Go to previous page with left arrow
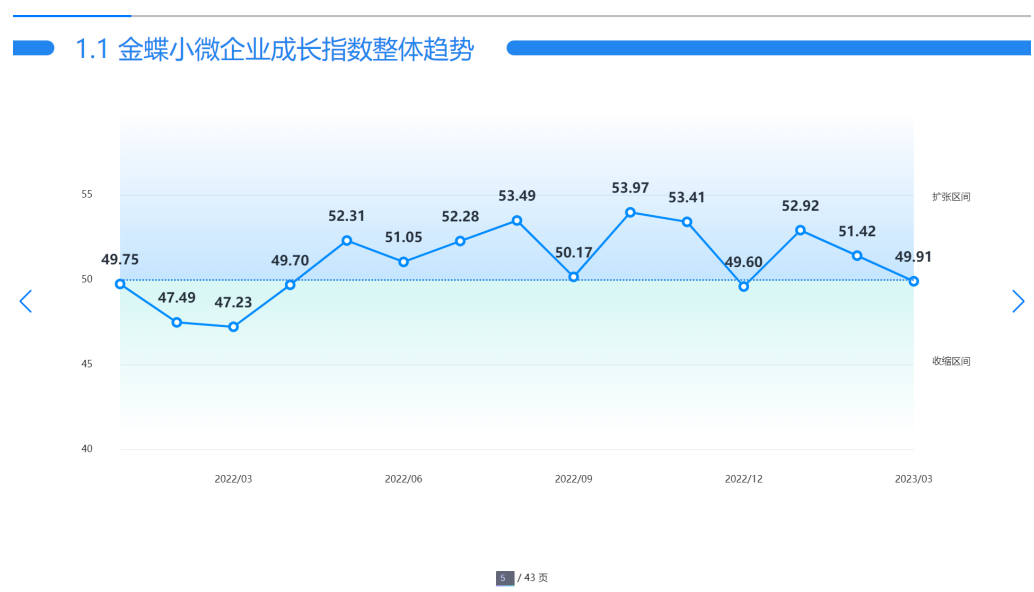The width and height of the screenshot is (1034, 592). tap(26, 301)
